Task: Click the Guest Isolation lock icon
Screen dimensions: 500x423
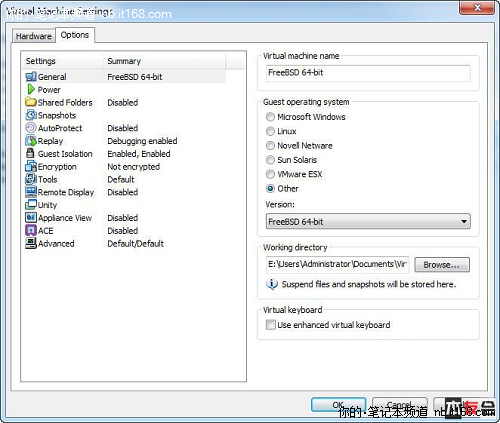Action: pyautogui.click(x=30, y=153)
